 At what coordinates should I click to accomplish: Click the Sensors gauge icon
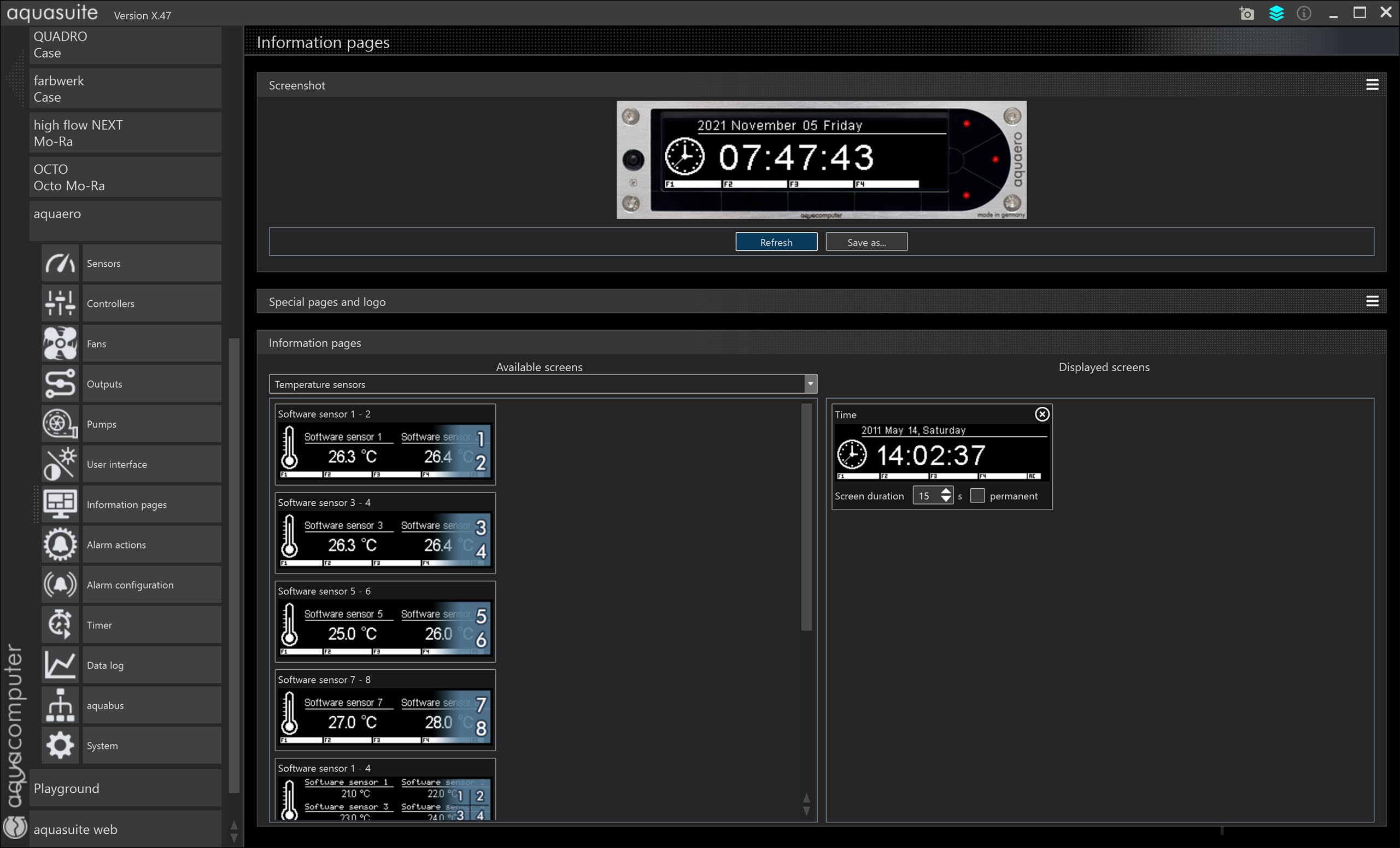60,263
